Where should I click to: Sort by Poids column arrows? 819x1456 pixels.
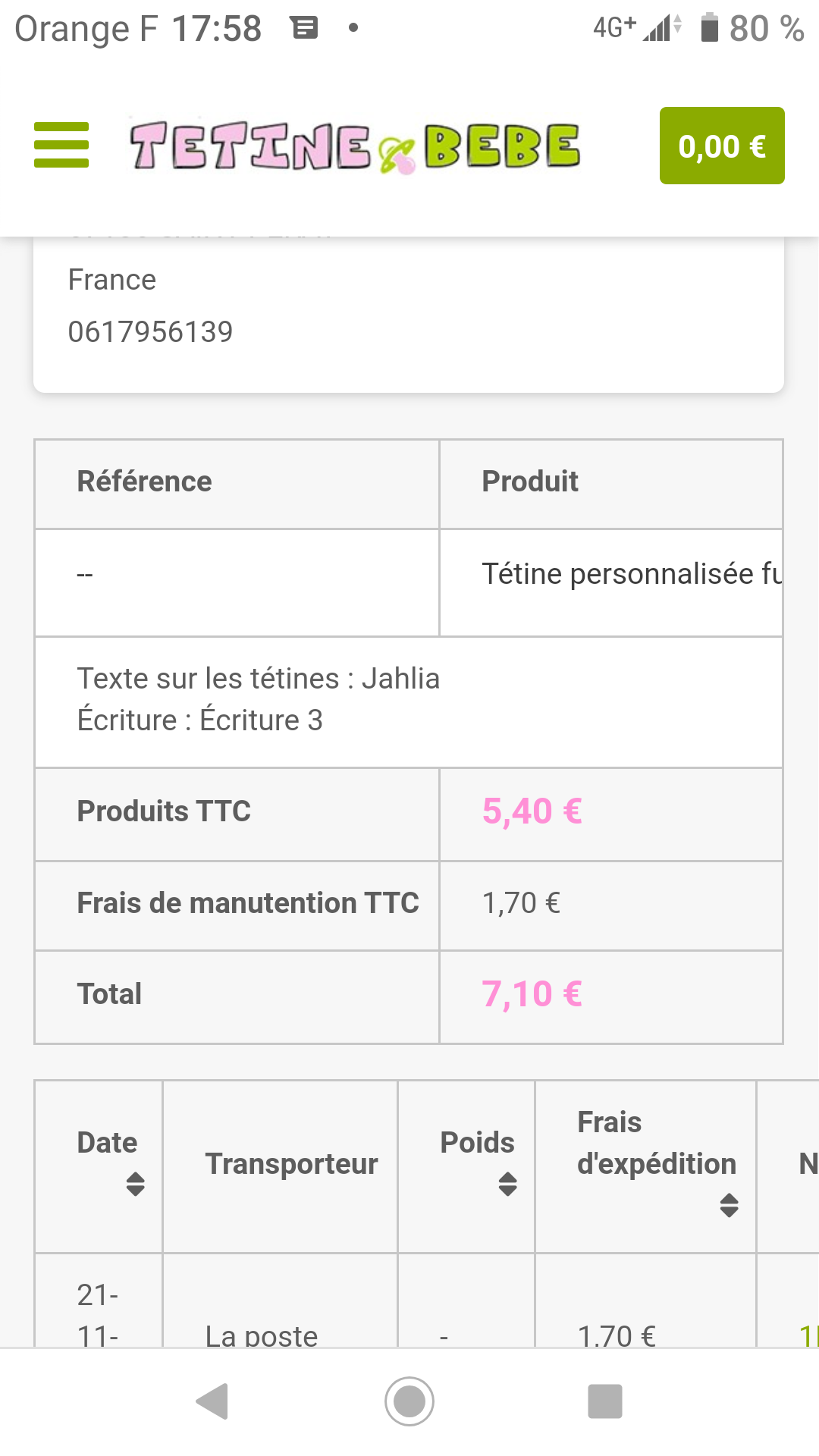point(507,1184)
